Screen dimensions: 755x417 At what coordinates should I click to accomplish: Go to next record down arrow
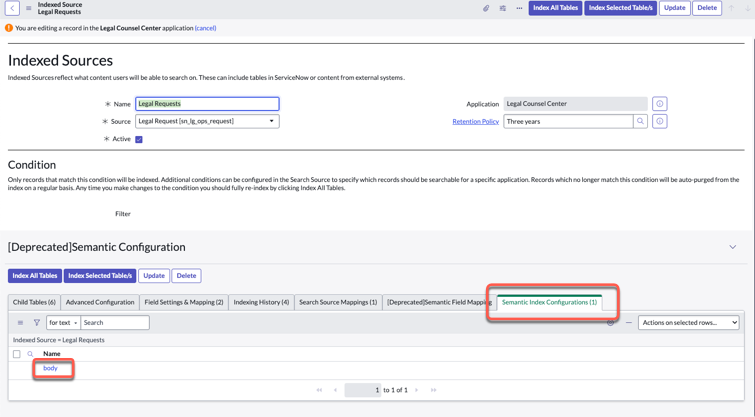[748, 8]
